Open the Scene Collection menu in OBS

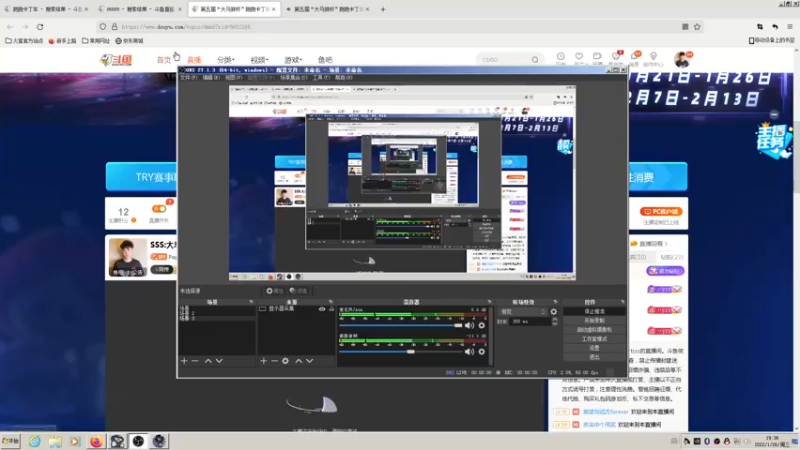coord(293,78)
